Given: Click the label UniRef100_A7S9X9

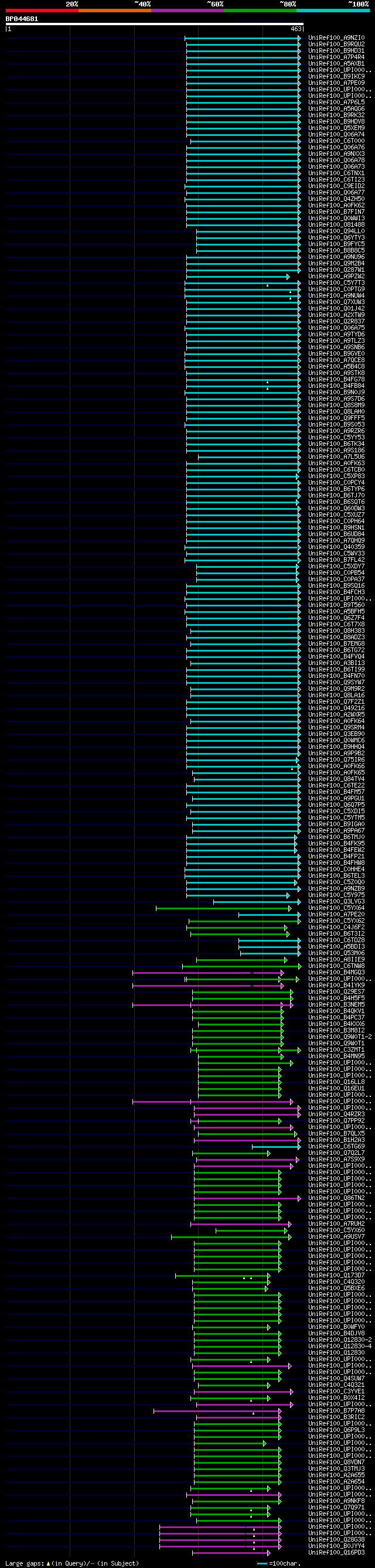Looking at the screenshot, I should (337, 1160).
